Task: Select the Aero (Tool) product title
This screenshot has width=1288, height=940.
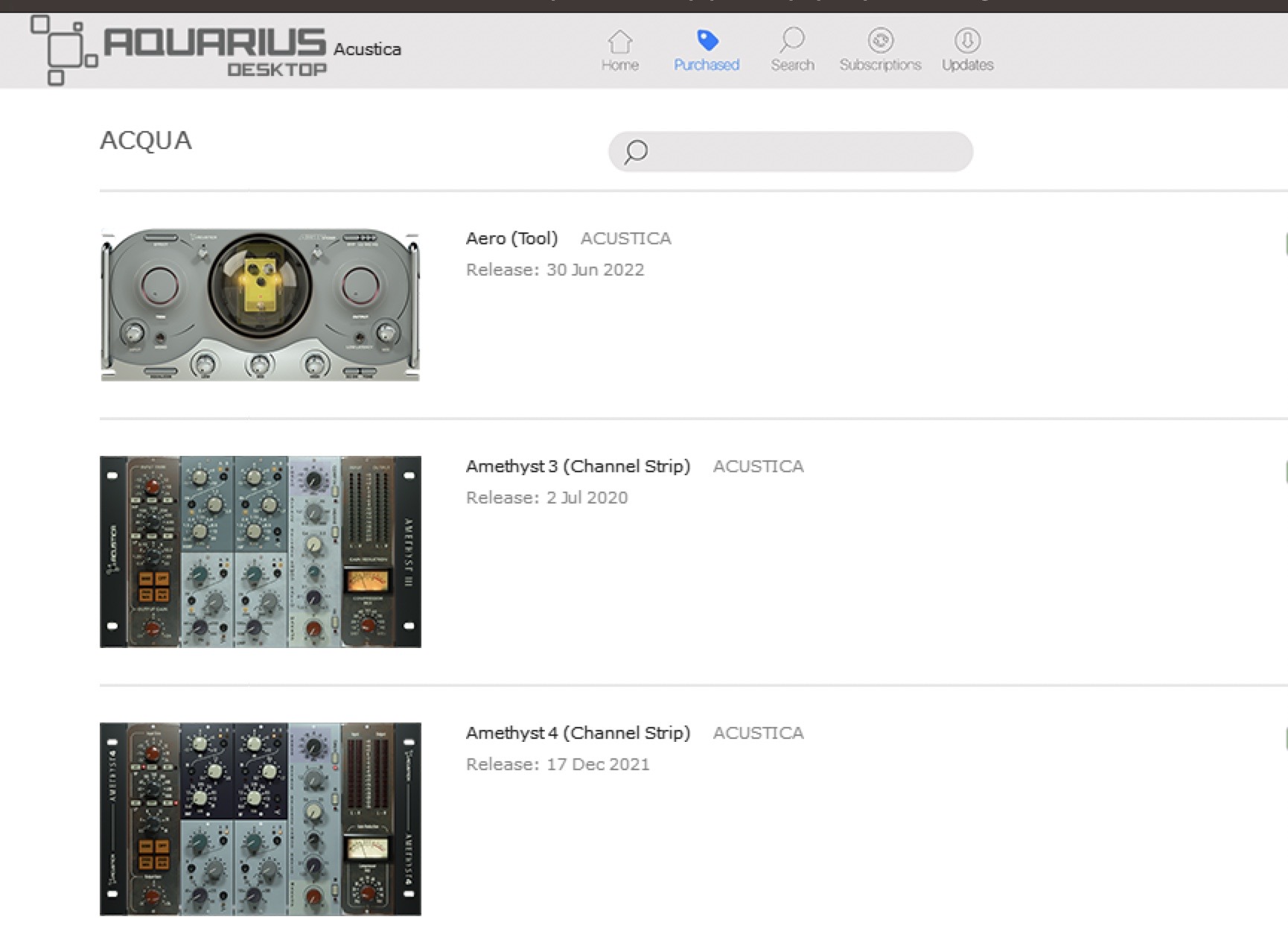Action: pos(511,238)
